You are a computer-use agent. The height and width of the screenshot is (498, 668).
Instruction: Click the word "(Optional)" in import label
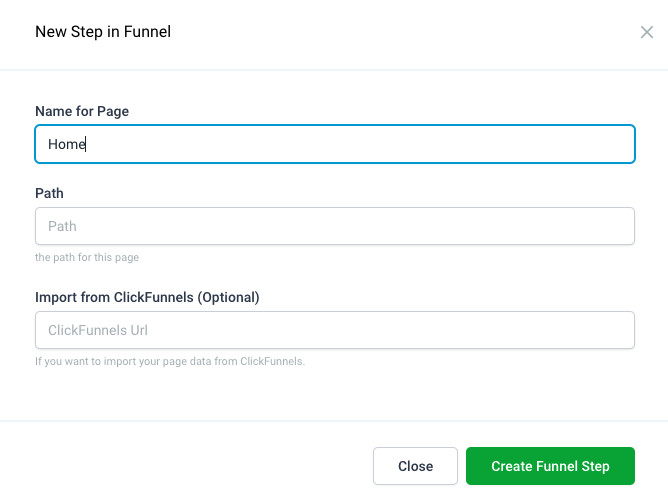point(228,297)
